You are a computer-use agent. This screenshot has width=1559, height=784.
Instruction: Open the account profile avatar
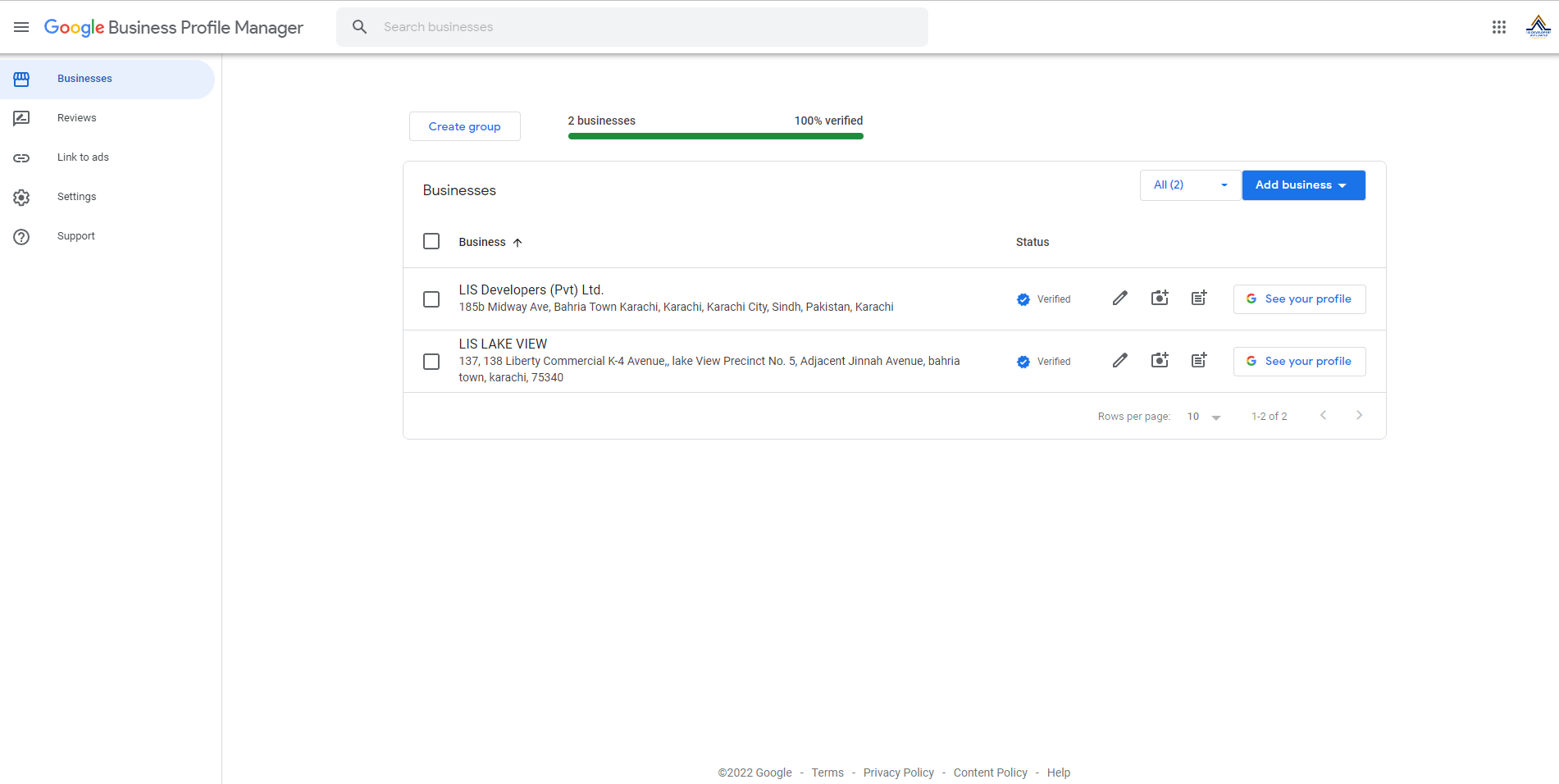tap(1538, 26)
